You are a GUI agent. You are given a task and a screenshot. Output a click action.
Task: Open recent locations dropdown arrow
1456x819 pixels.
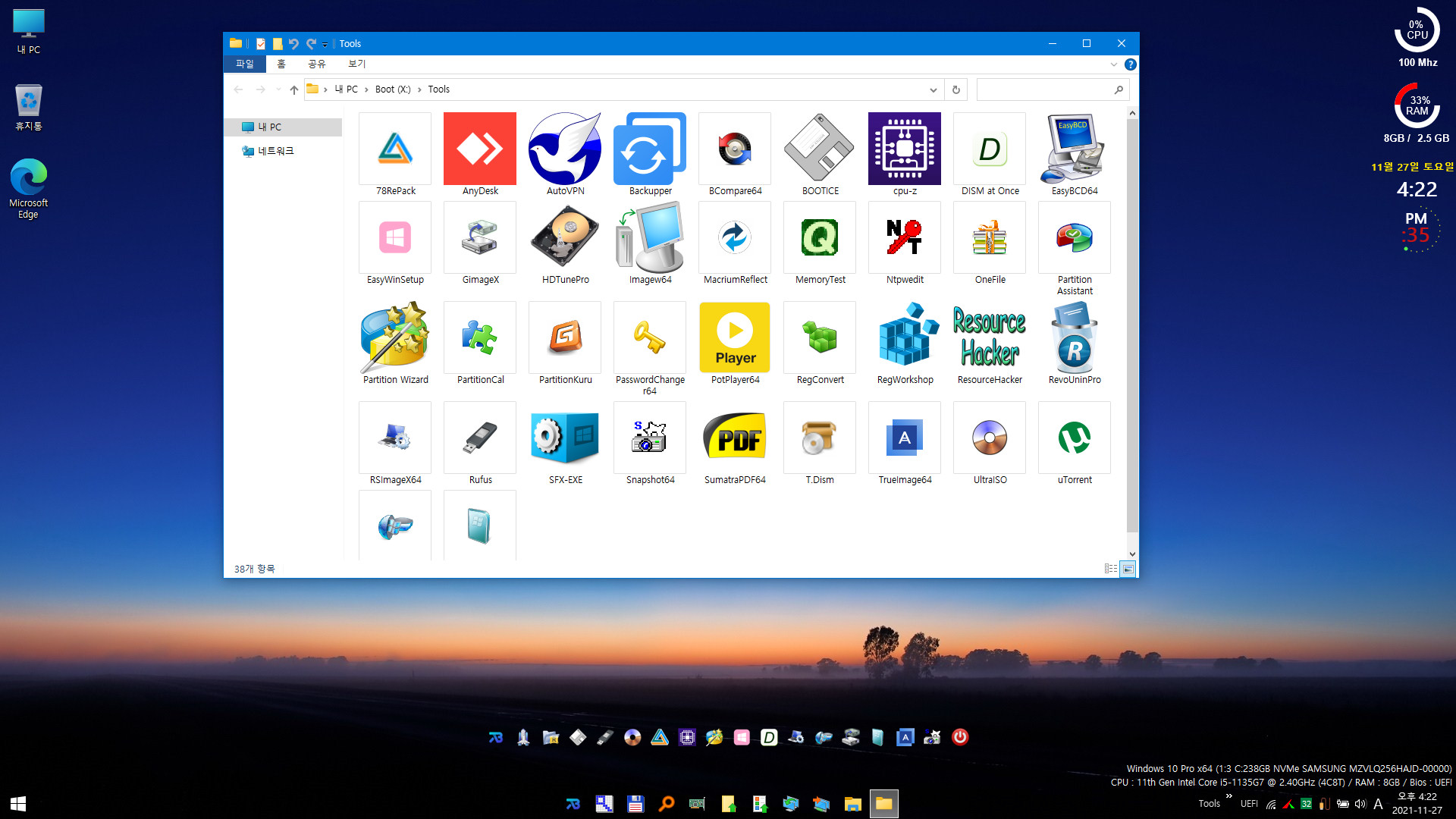point(278,89)
